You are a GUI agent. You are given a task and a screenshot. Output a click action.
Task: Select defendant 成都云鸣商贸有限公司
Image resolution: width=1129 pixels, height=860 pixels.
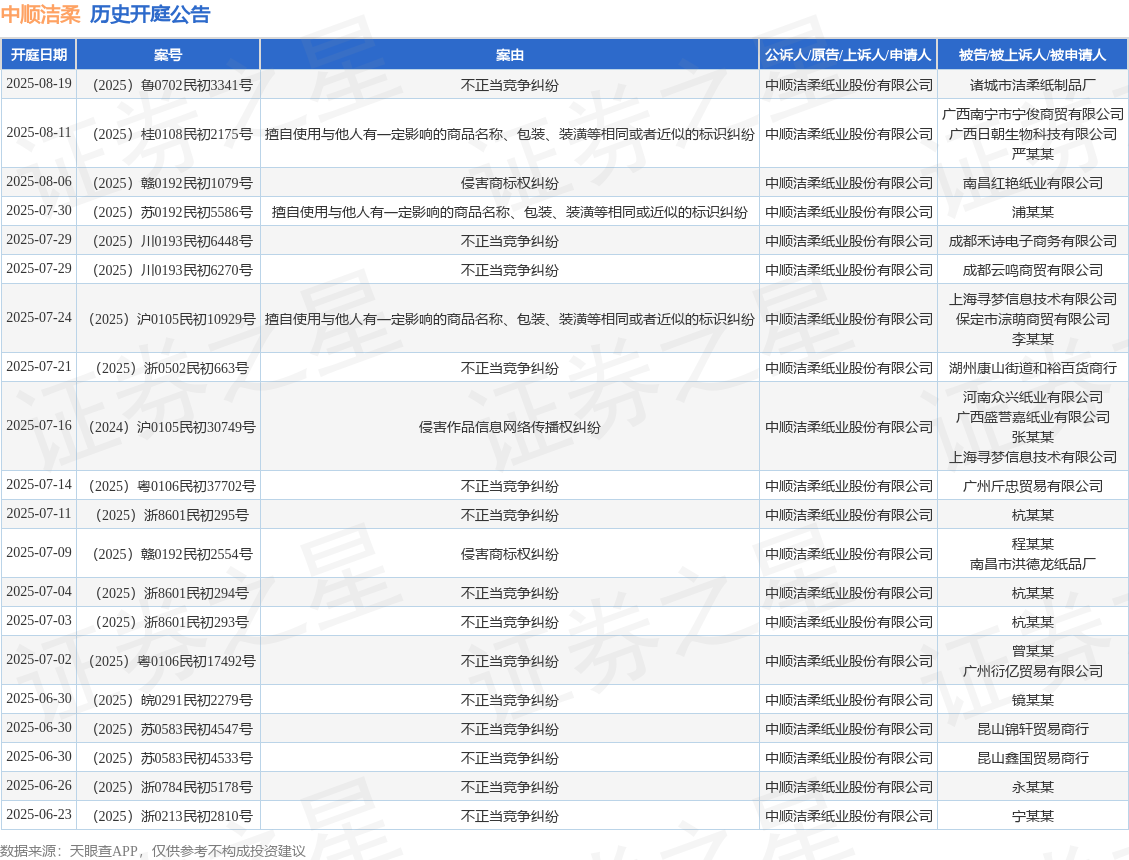1033,270
